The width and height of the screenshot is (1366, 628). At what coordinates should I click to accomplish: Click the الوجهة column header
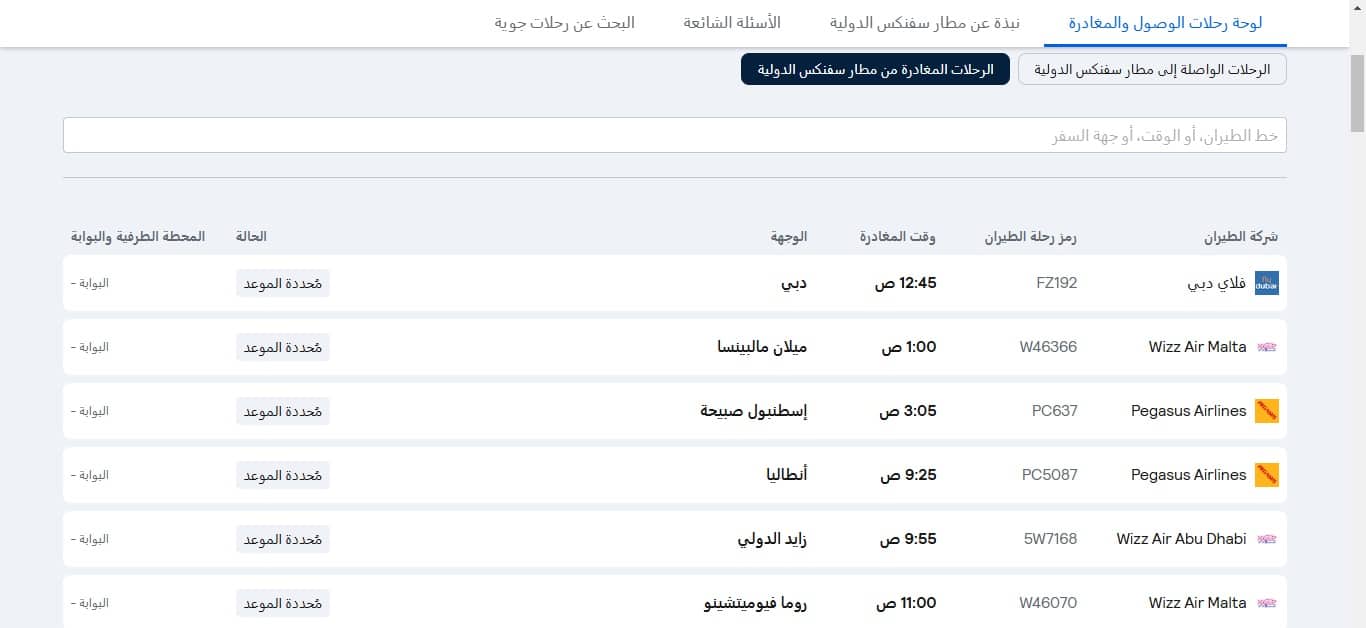tap(789, 237)
